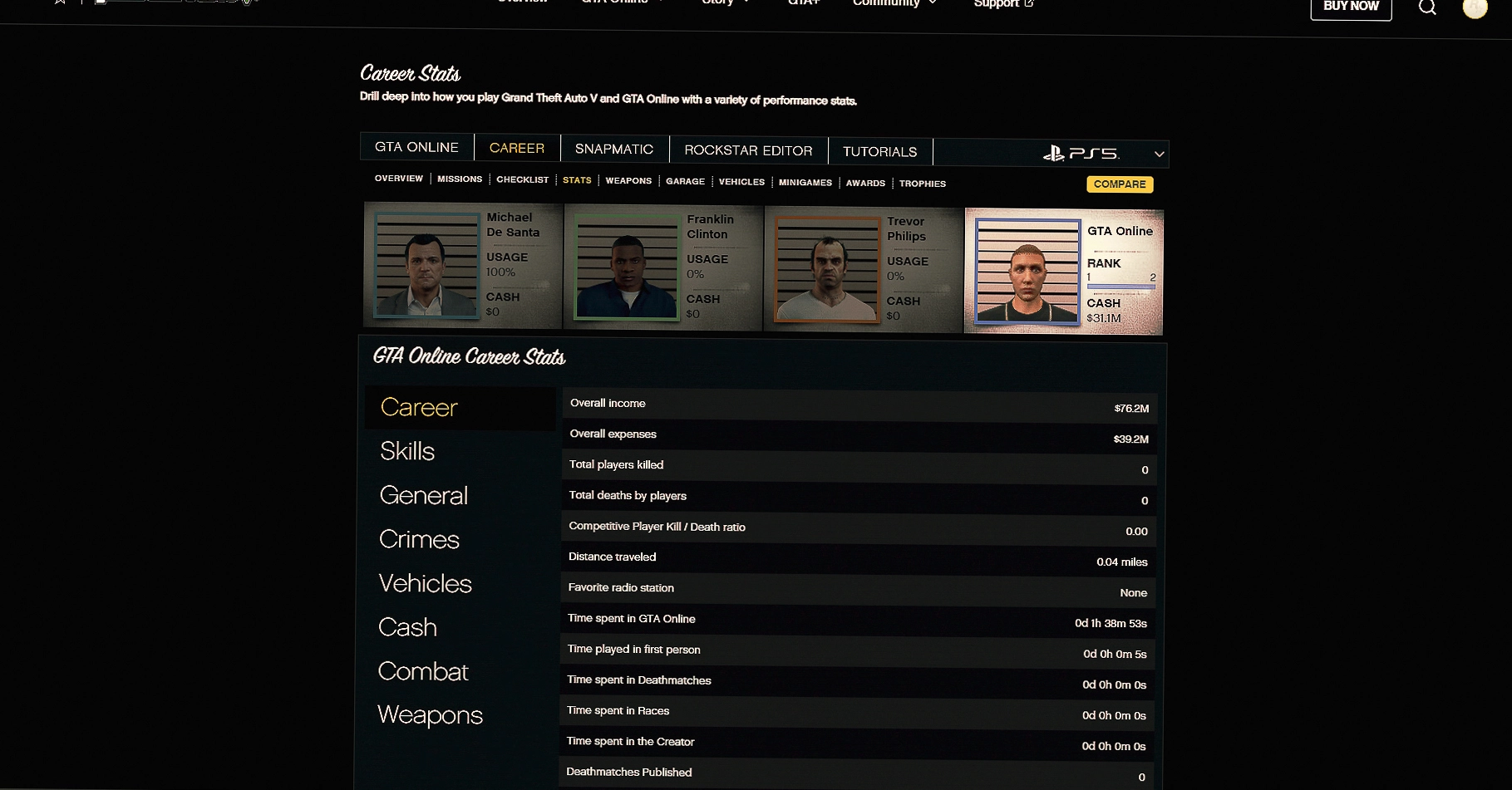
Task: Click Michael De Santa's mugshot
Action: click(x=426, y=265)
